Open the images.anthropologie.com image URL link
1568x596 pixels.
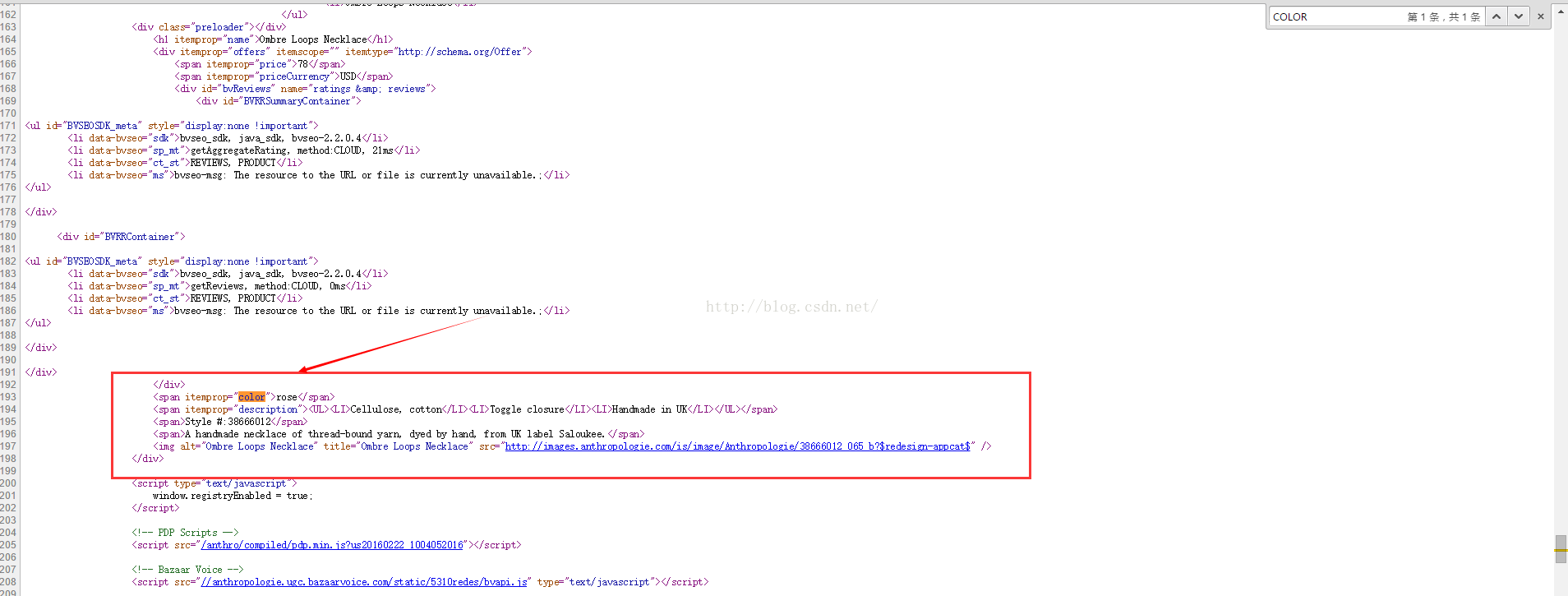tap(737, 446)
